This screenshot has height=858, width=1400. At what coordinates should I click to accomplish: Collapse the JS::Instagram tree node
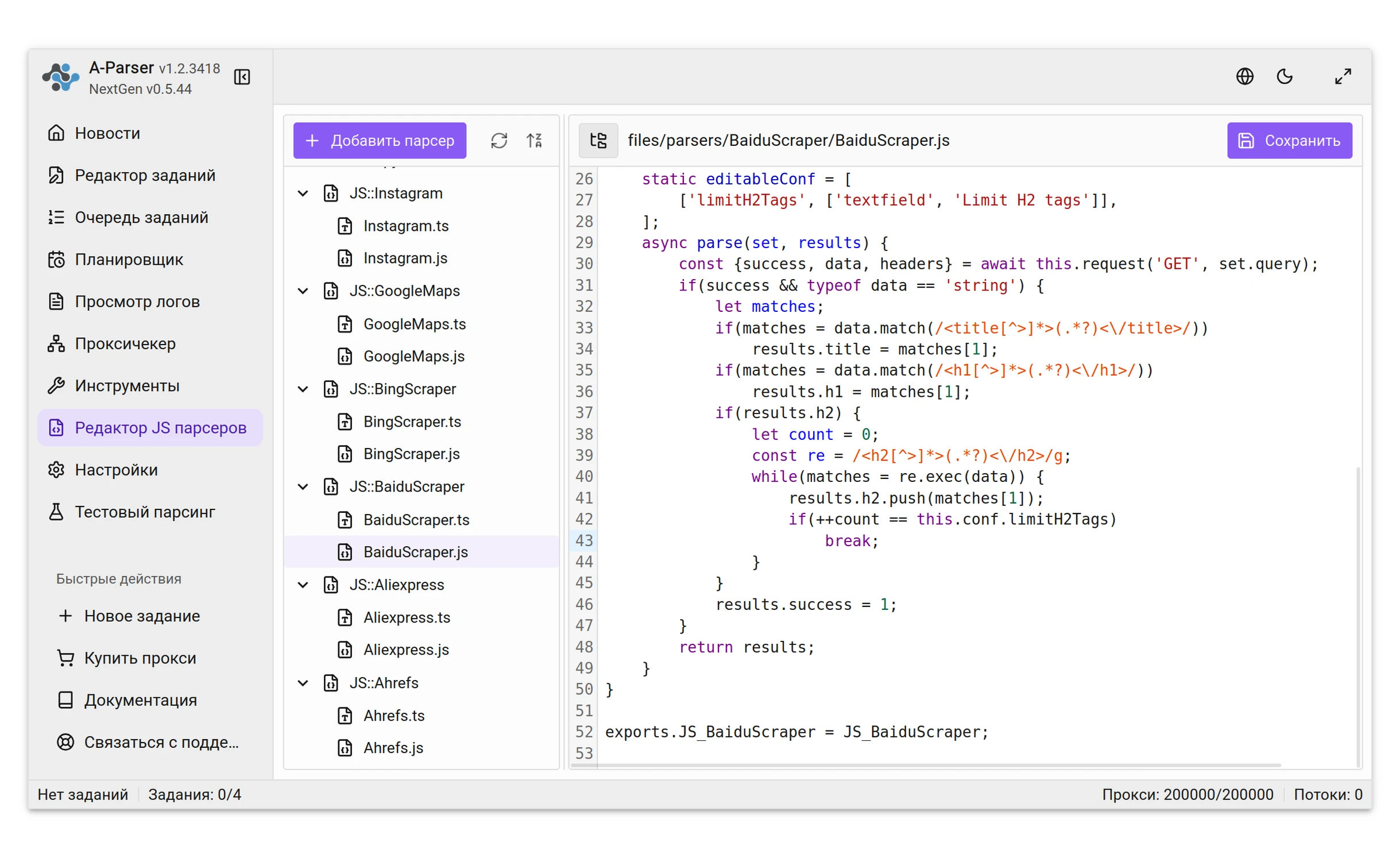click(x=303, y=193)
